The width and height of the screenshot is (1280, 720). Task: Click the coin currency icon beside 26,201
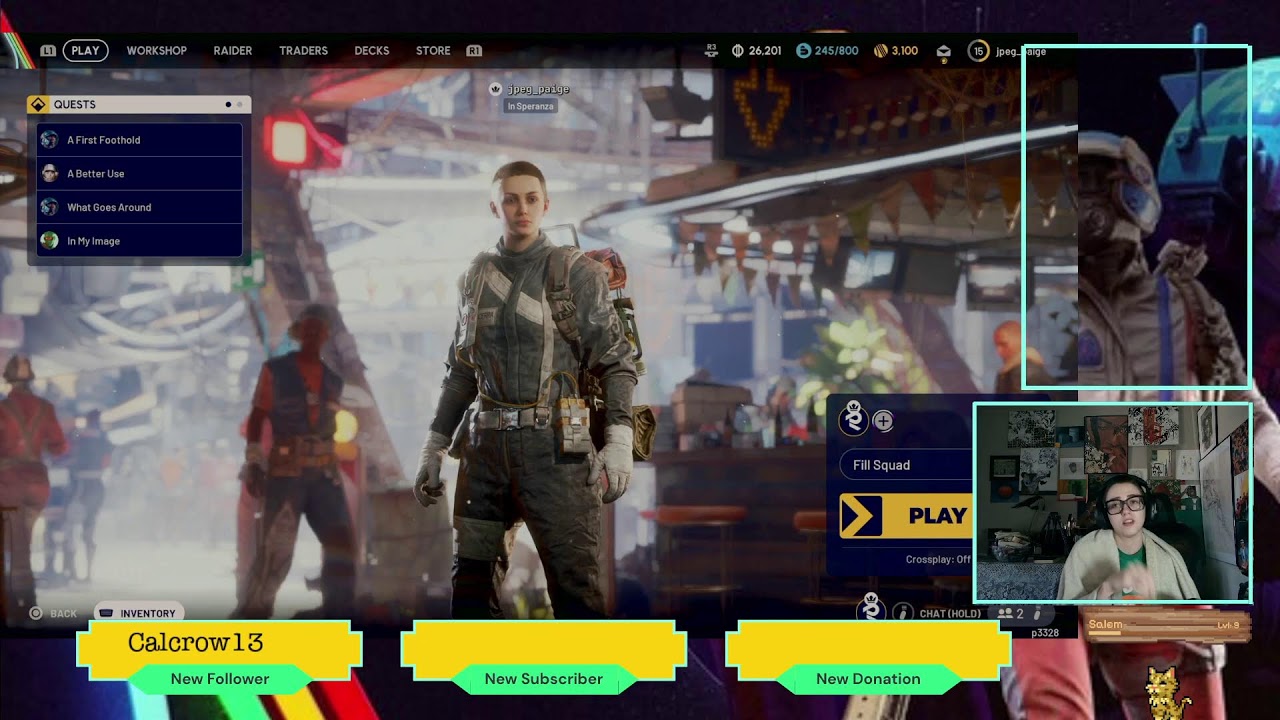(738, 50)
